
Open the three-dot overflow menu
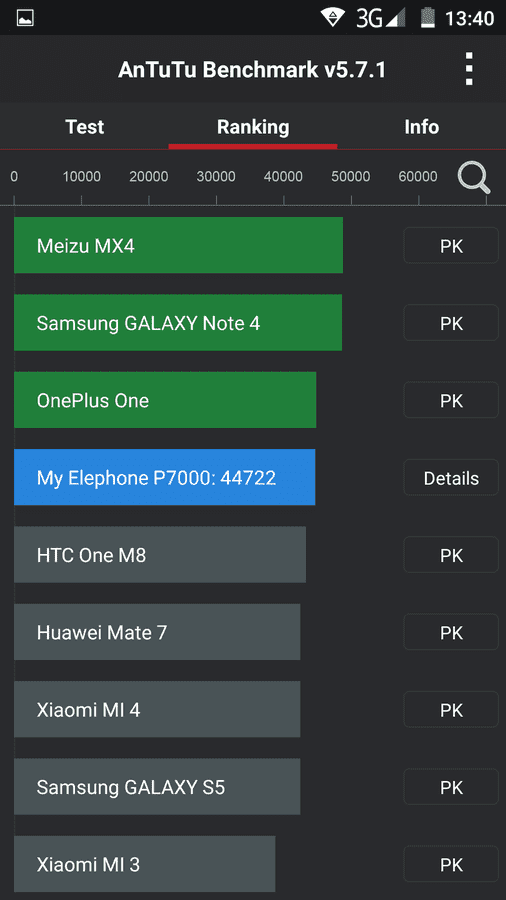coord(469,69)
